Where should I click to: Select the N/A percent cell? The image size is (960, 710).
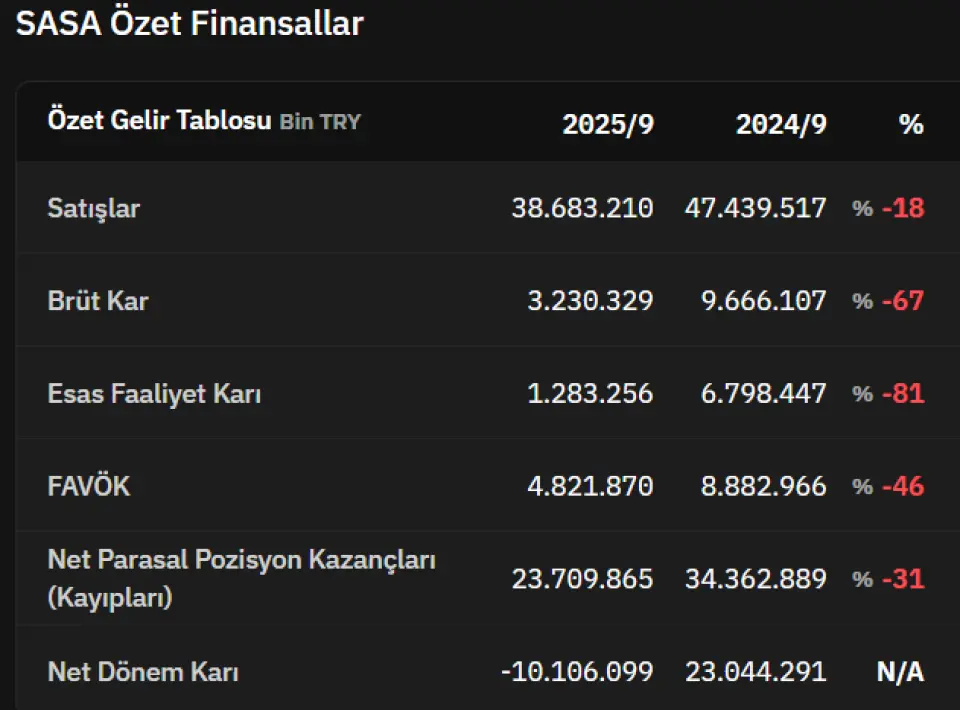900,672
